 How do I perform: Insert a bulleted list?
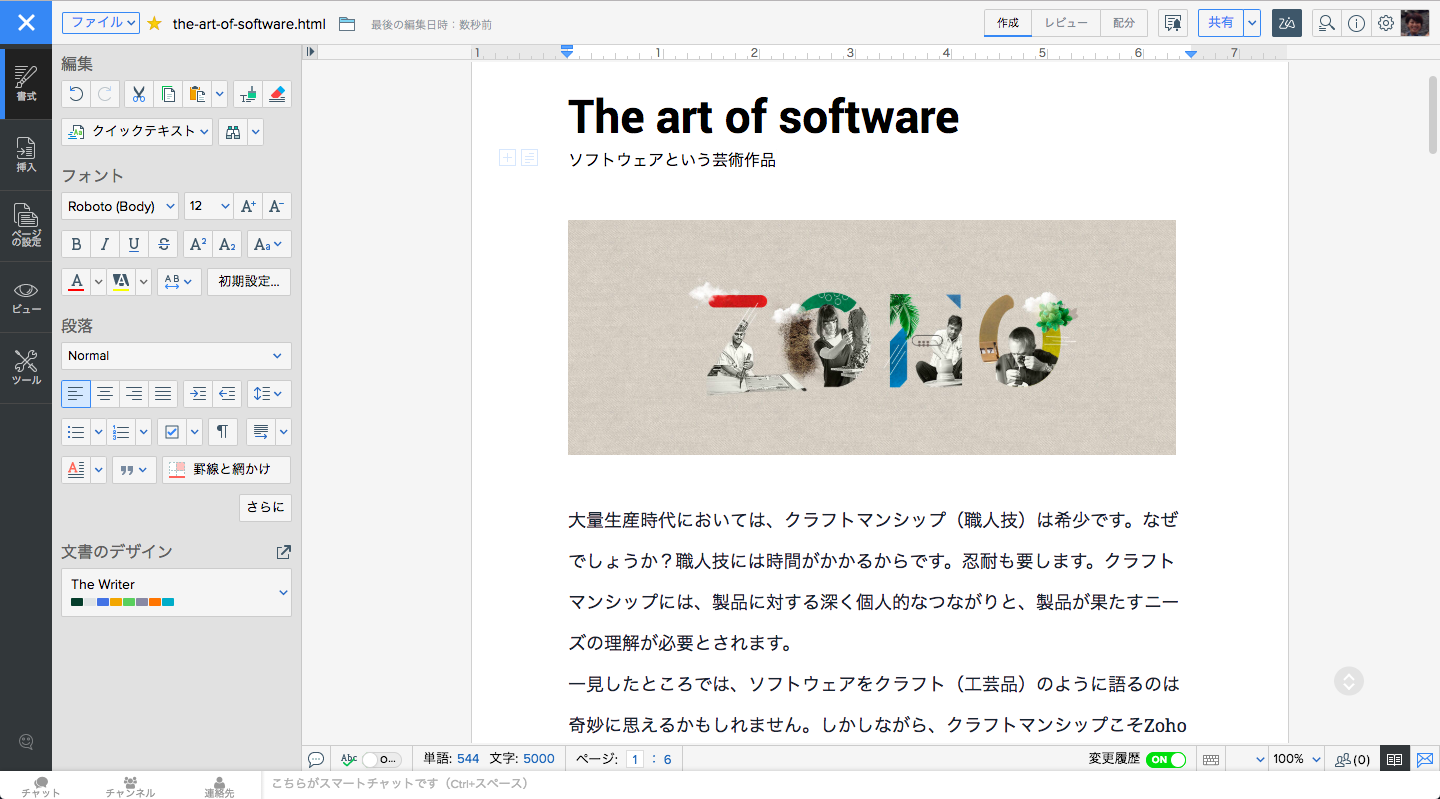tap(76, 432)
